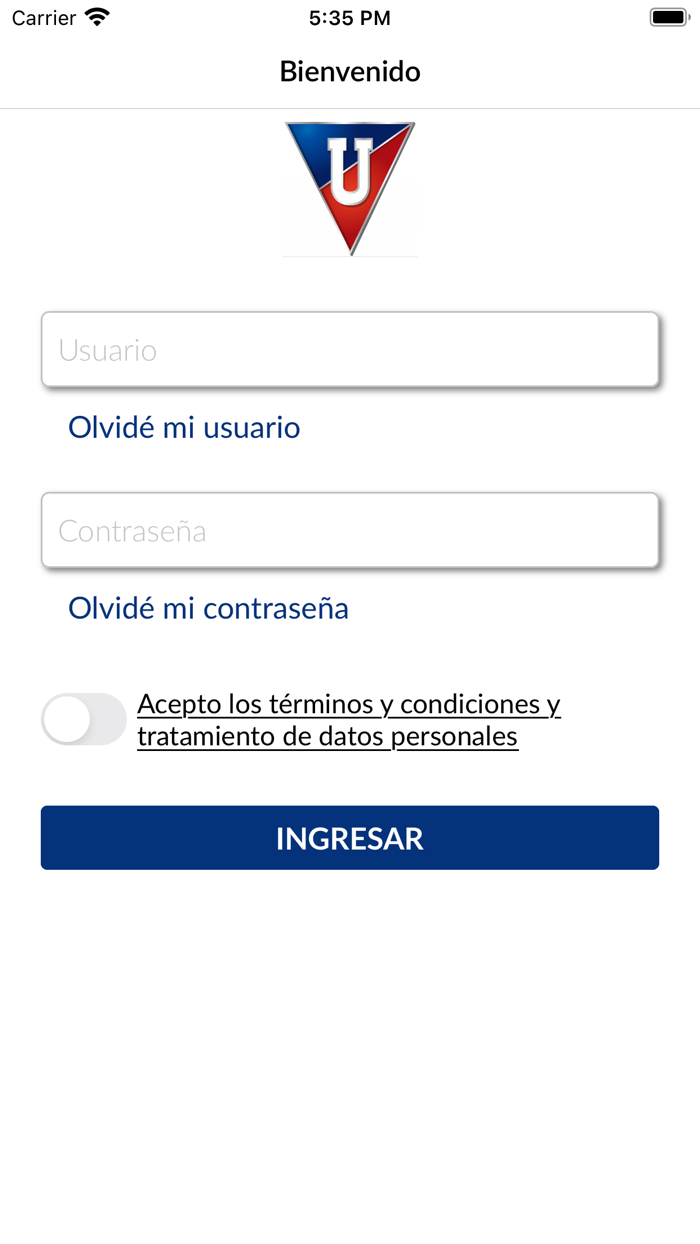Image resolution: width=700 pixels, height=1244 pixels.
Task: Click the battery indicator icon
Action: coord(668,16)
